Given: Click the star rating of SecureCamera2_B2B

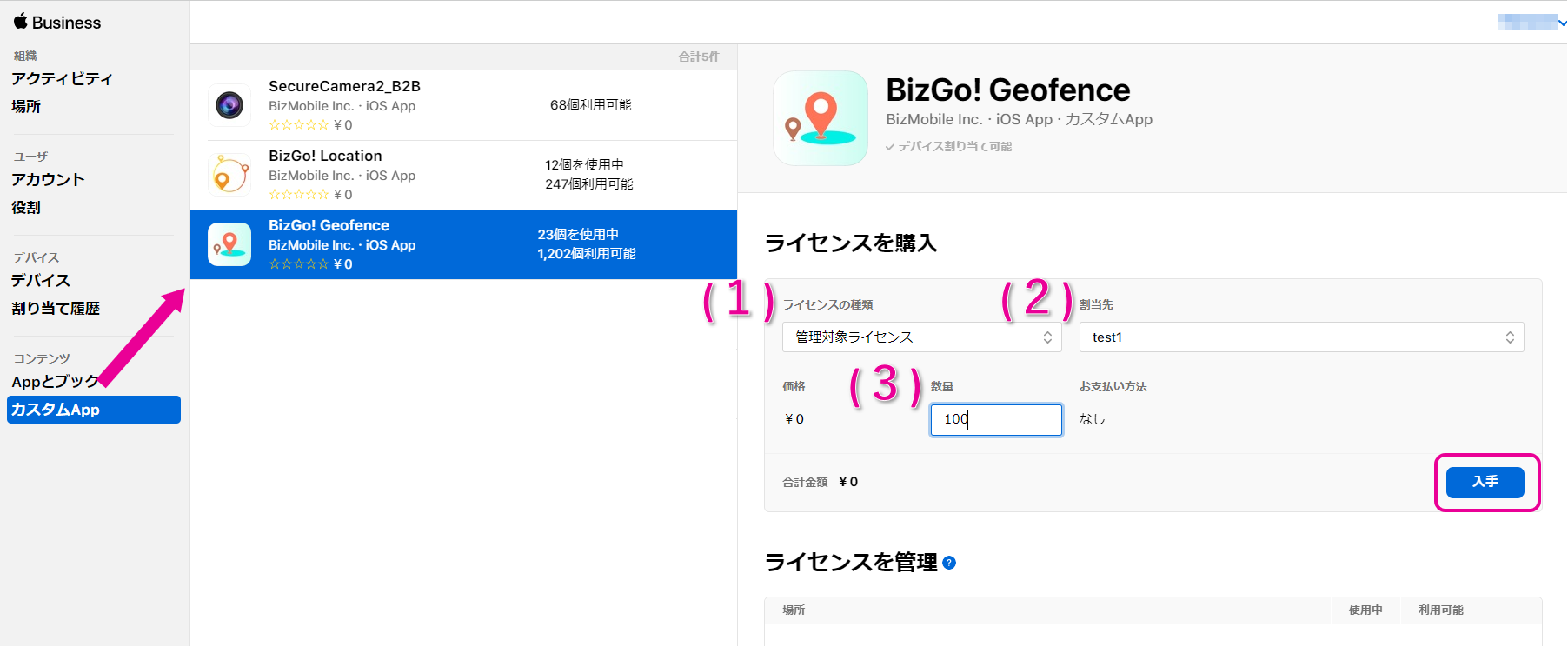Looking at the screenshot, I should 298,125.
